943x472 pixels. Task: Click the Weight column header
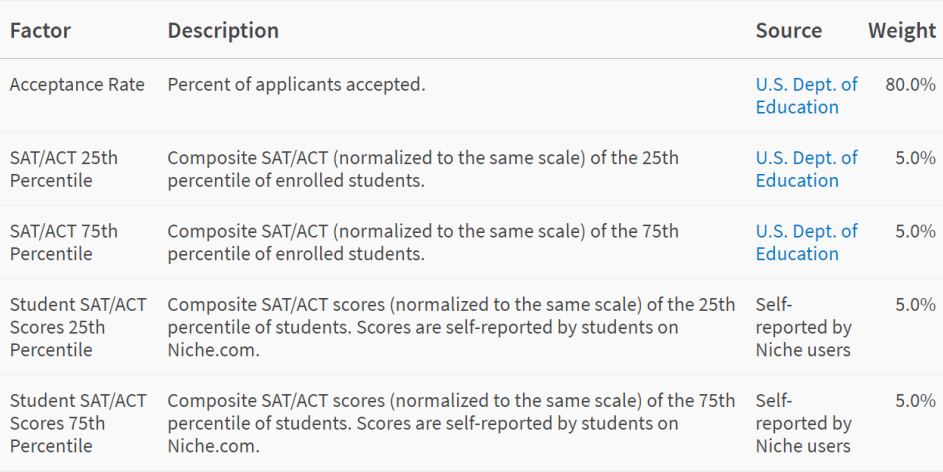pos(901,31)
